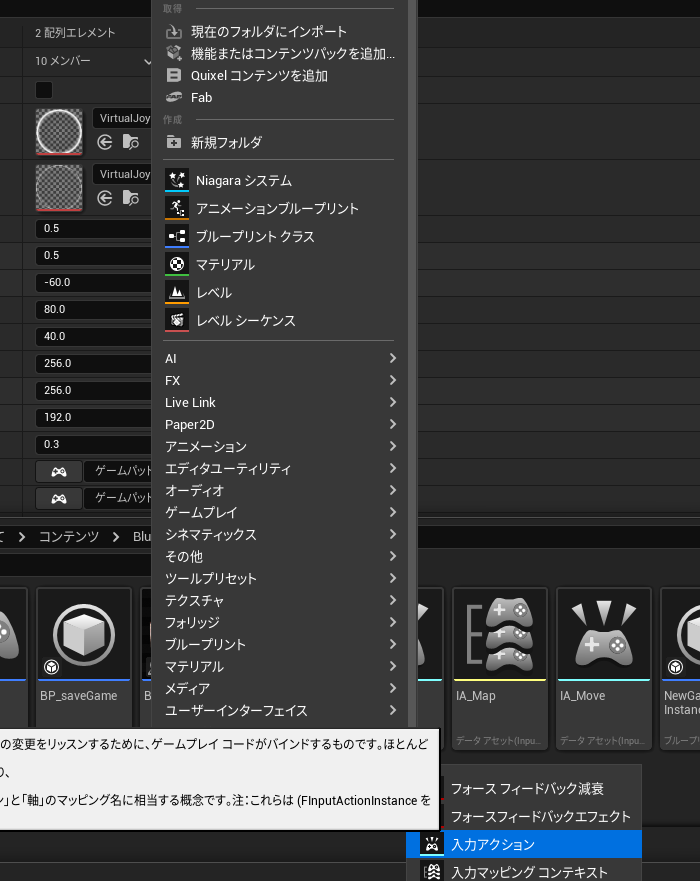Click the Quixel コンテンツを追加 icon
The image size is (700, 881).
coord(174,75)
